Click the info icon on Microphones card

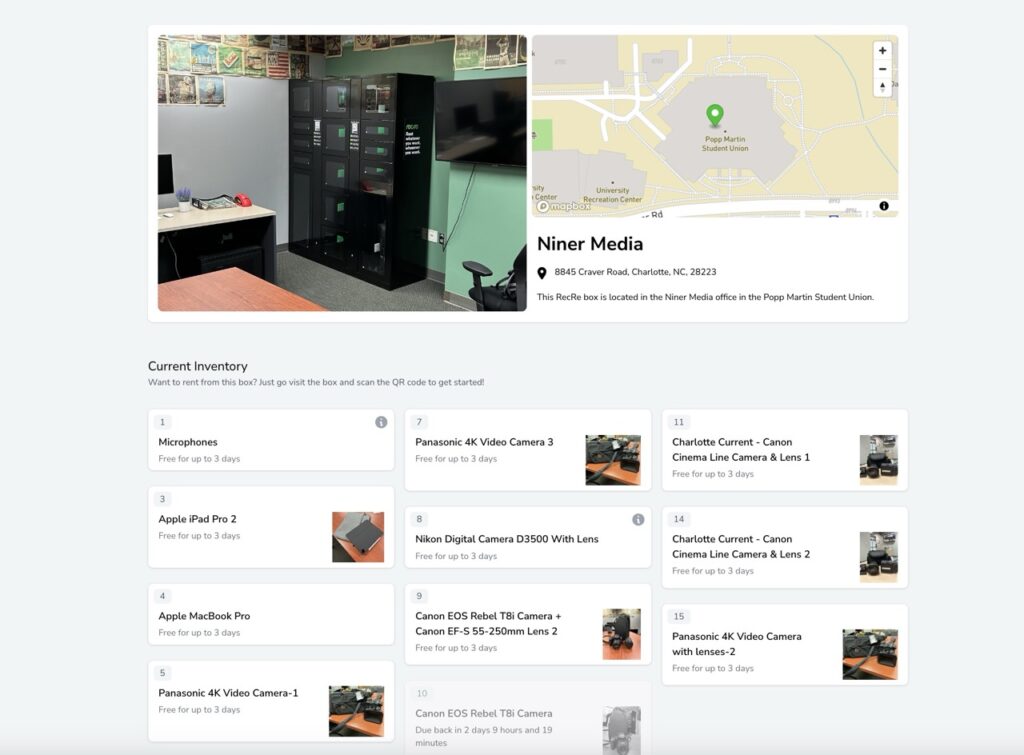(x=381, y=422)
